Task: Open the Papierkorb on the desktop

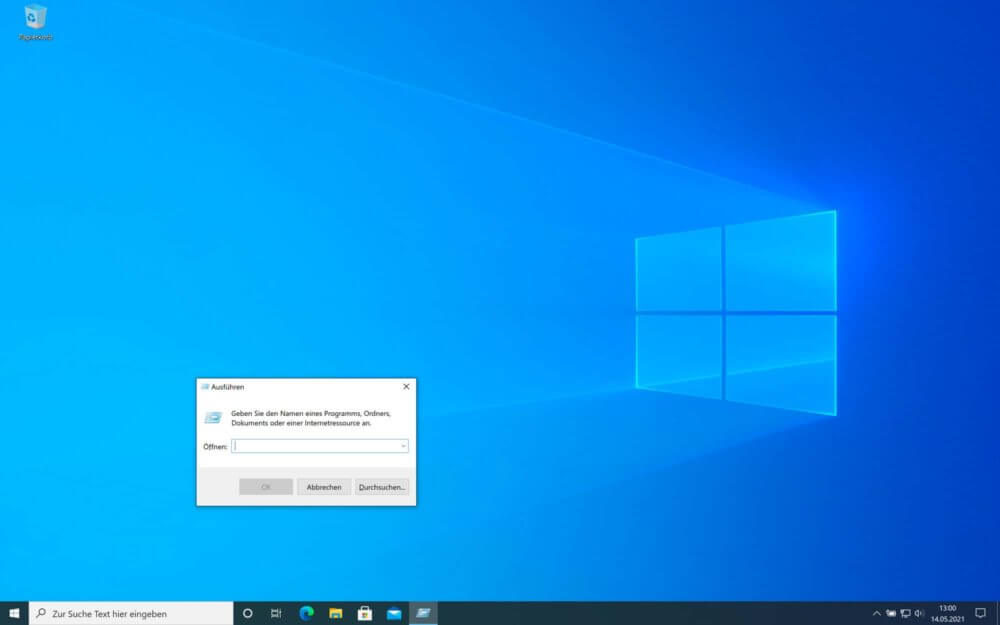Action: (x=36, y=18)
